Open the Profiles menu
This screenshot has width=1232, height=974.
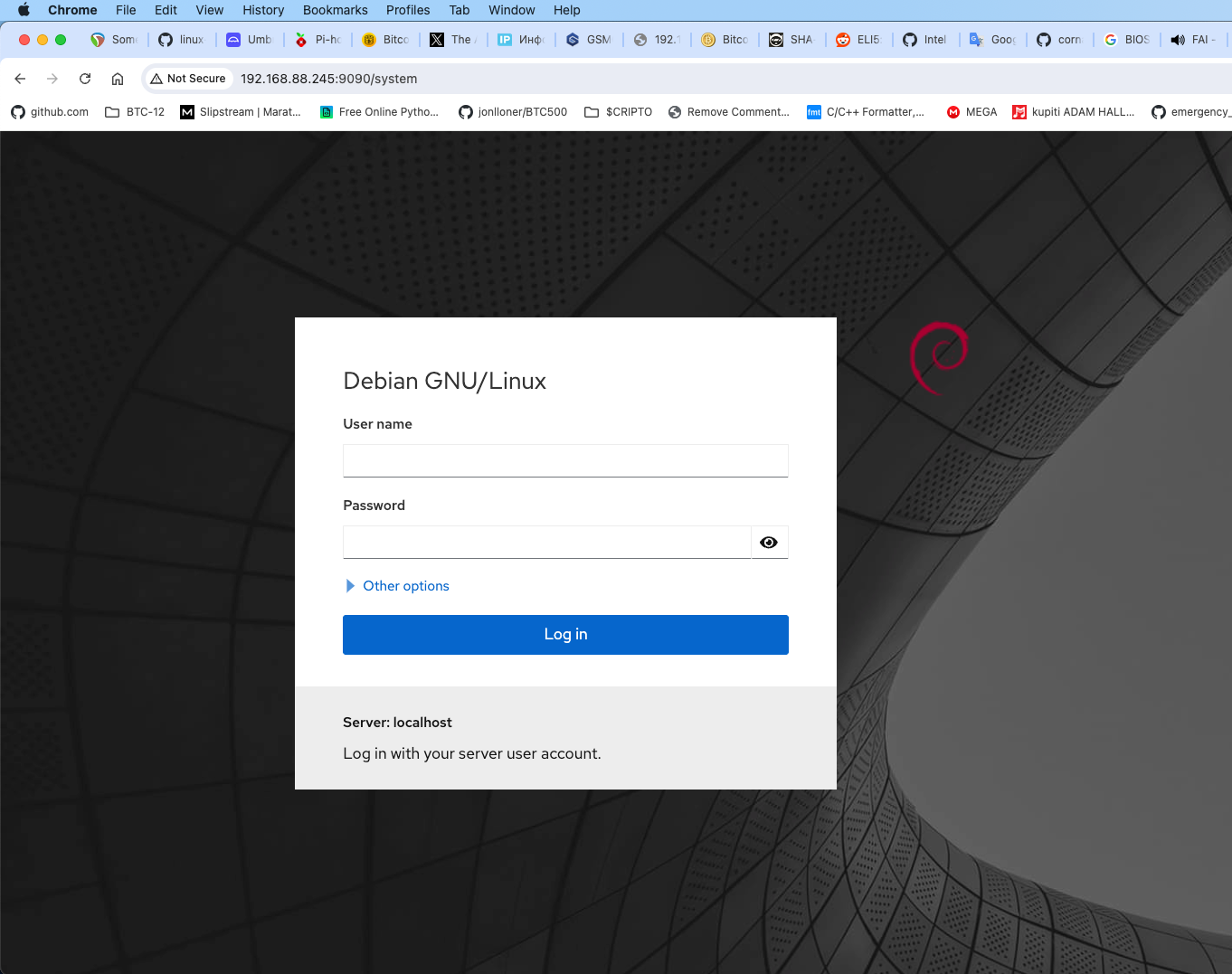coord(408,10)
